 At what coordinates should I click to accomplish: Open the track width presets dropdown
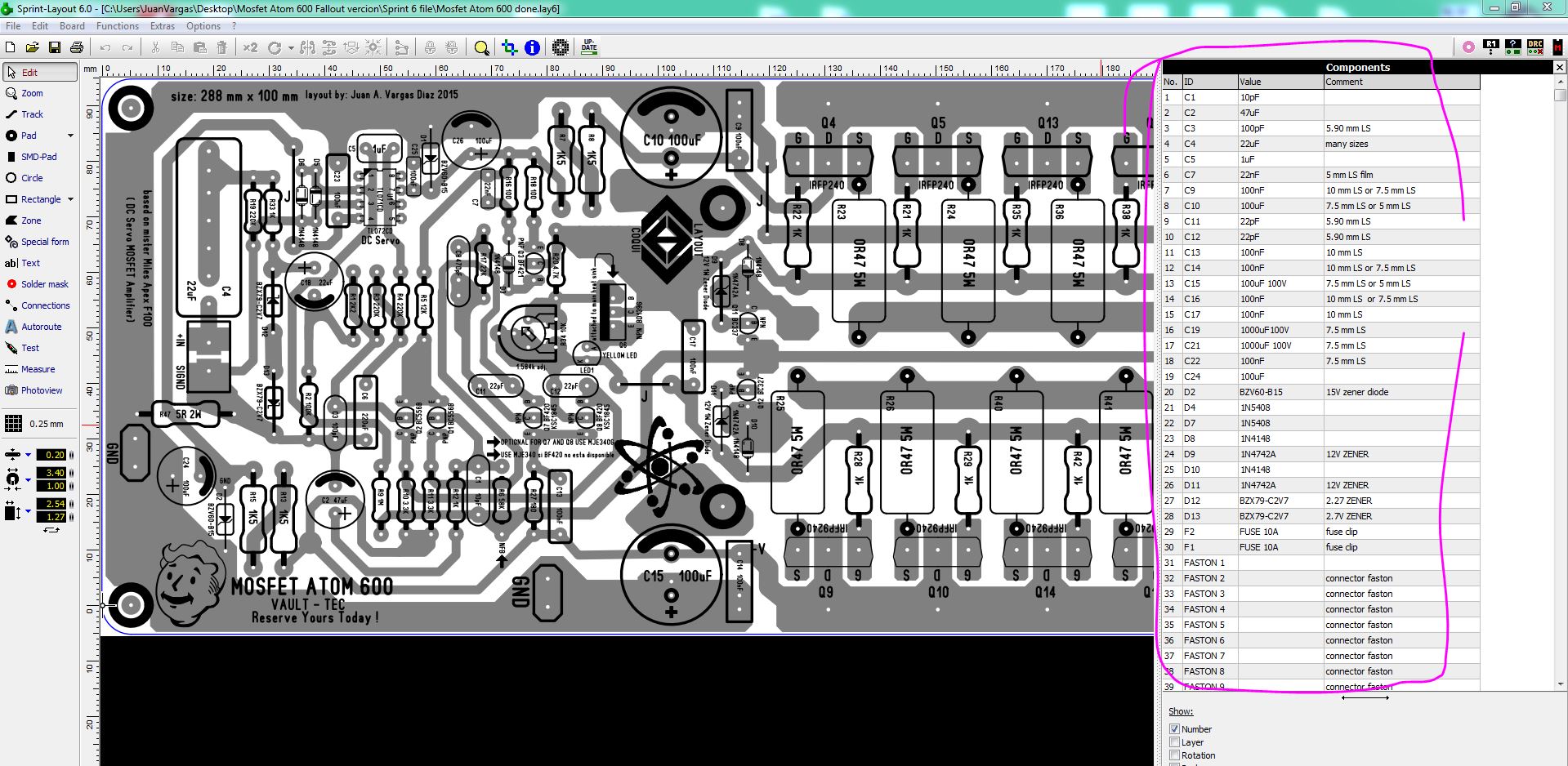(28, 455)
